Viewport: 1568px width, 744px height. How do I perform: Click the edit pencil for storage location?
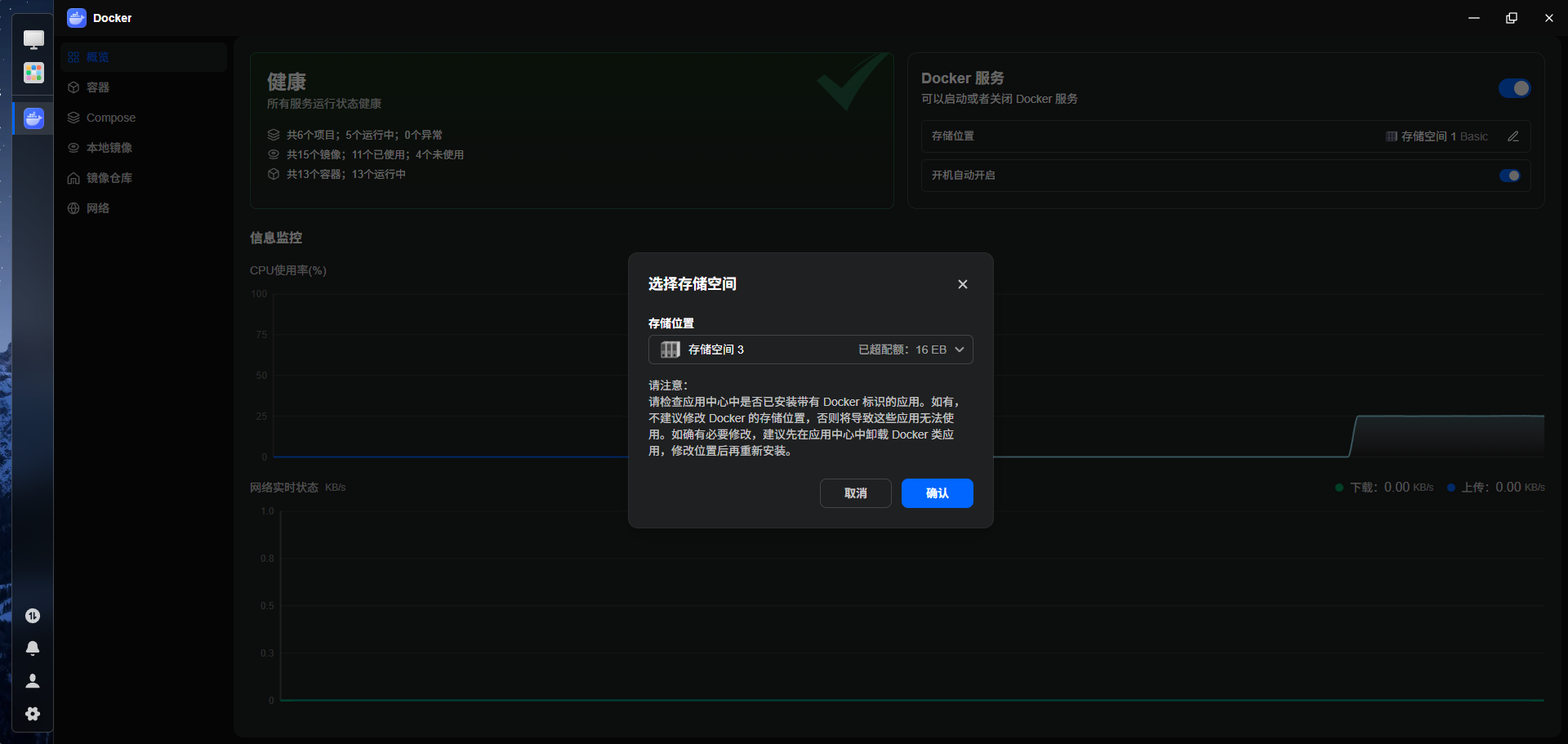pos(1513,136)
